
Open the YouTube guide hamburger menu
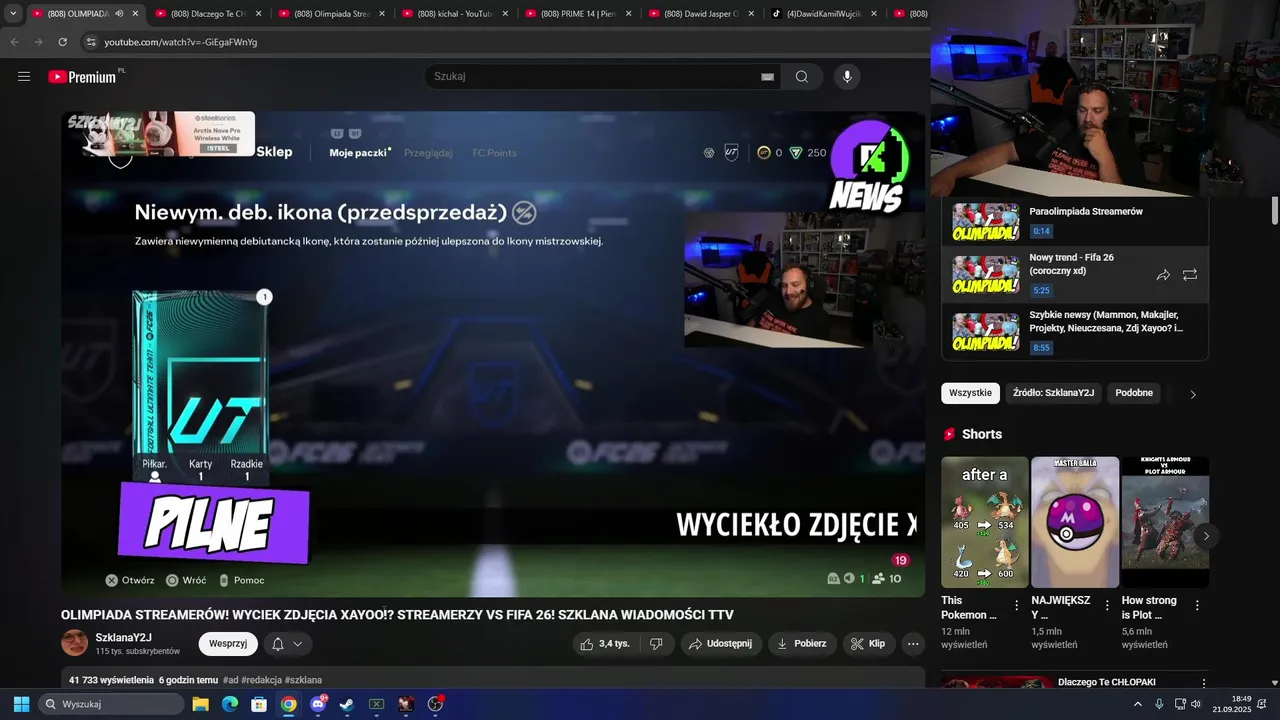(24, 76)
